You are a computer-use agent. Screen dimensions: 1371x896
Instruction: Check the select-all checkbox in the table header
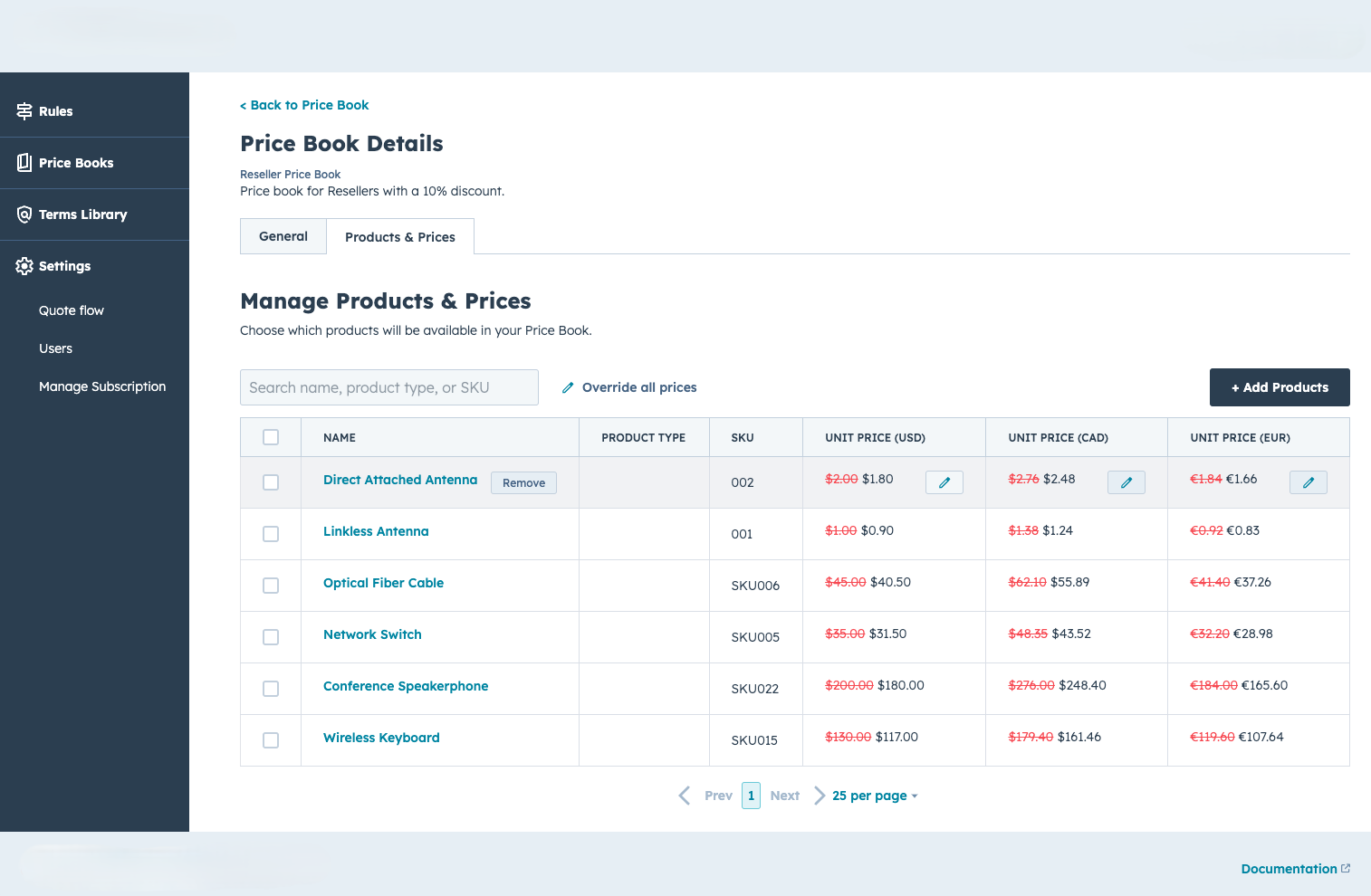pos(271,436)
